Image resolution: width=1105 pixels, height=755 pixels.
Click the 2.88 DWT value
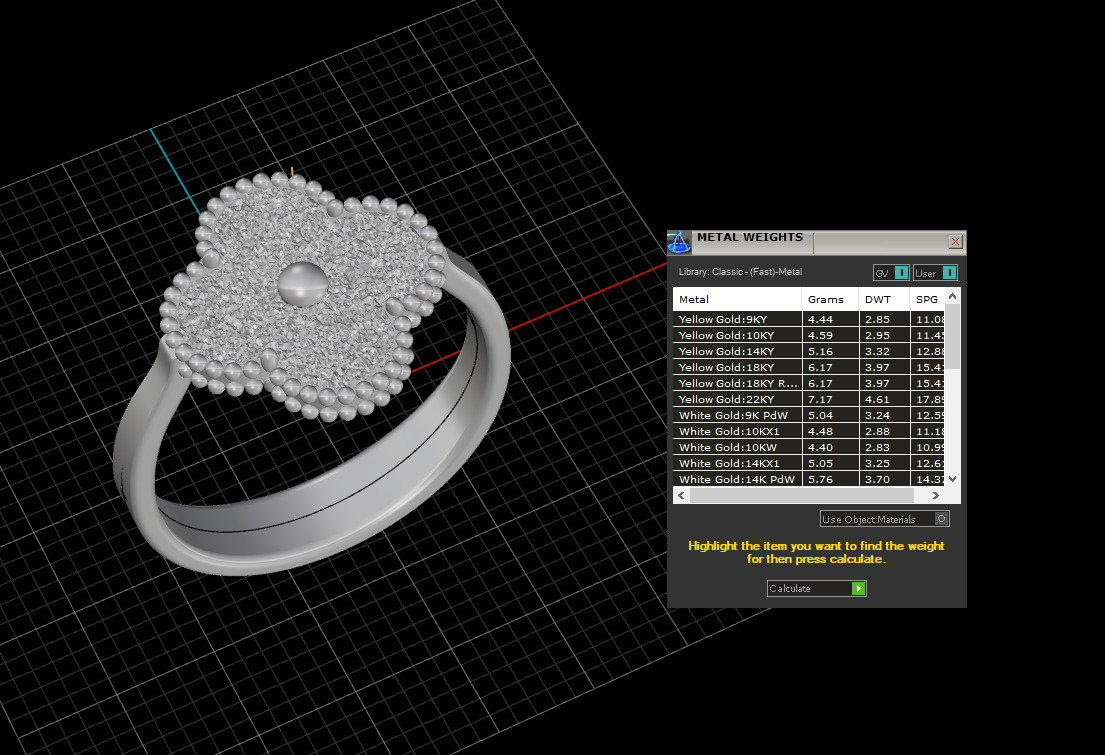click(877, 431)
